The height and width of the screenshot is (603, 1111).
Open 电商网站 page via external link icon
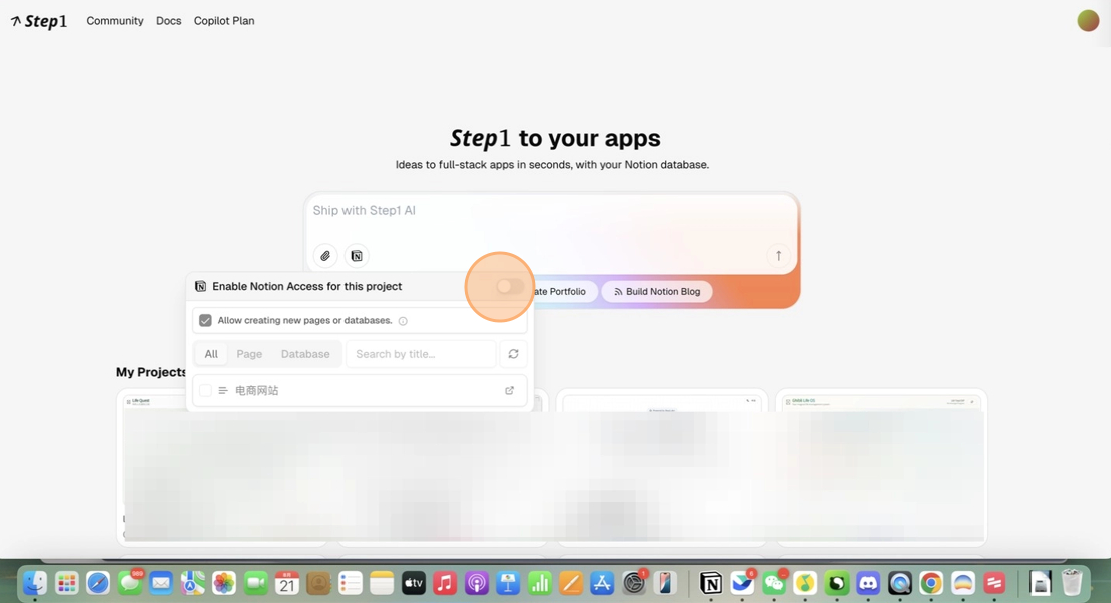tap(509, 390)
